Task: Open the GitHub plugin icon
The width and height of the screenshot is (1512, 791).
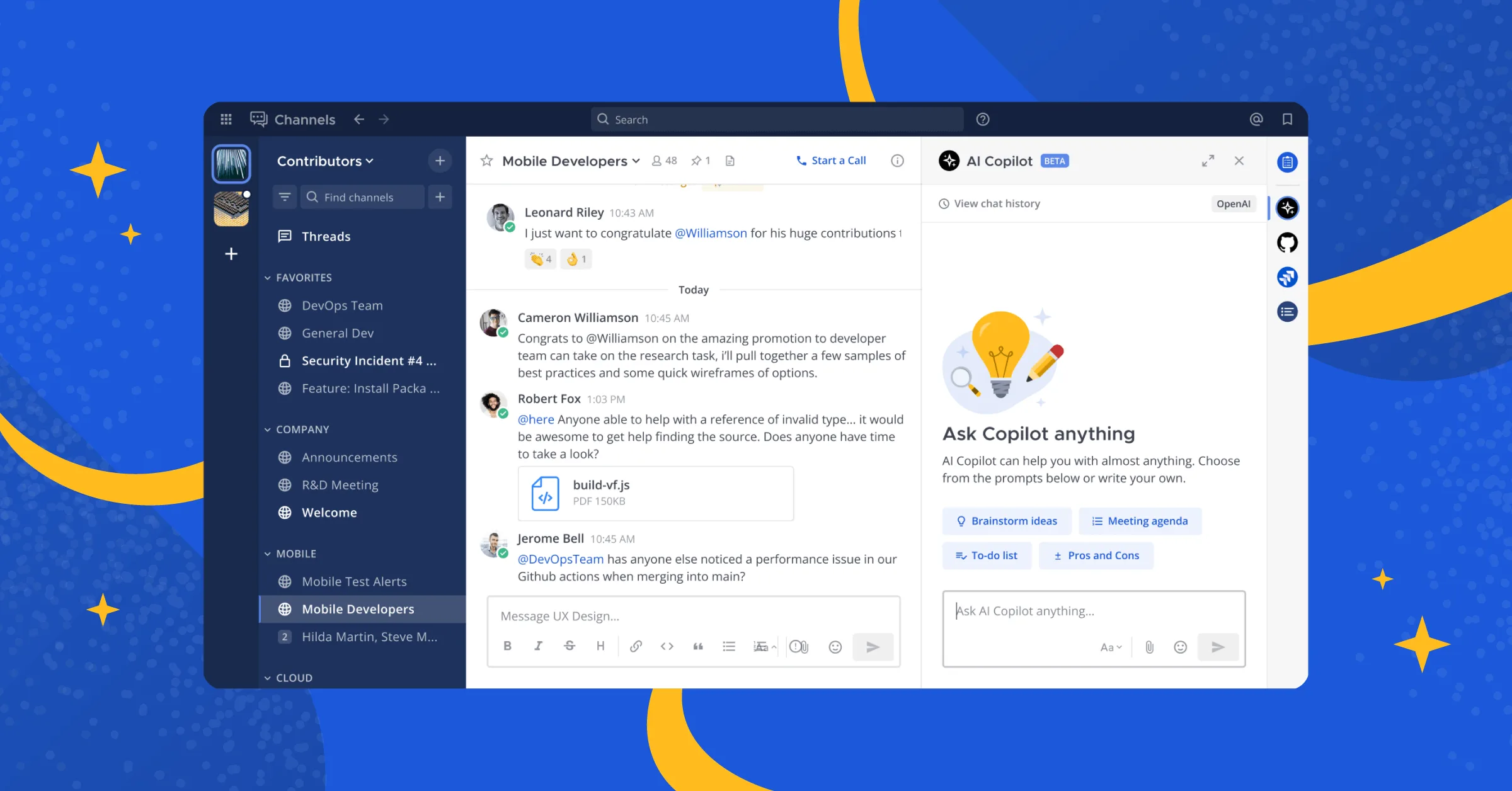Action: point(1287,242)
